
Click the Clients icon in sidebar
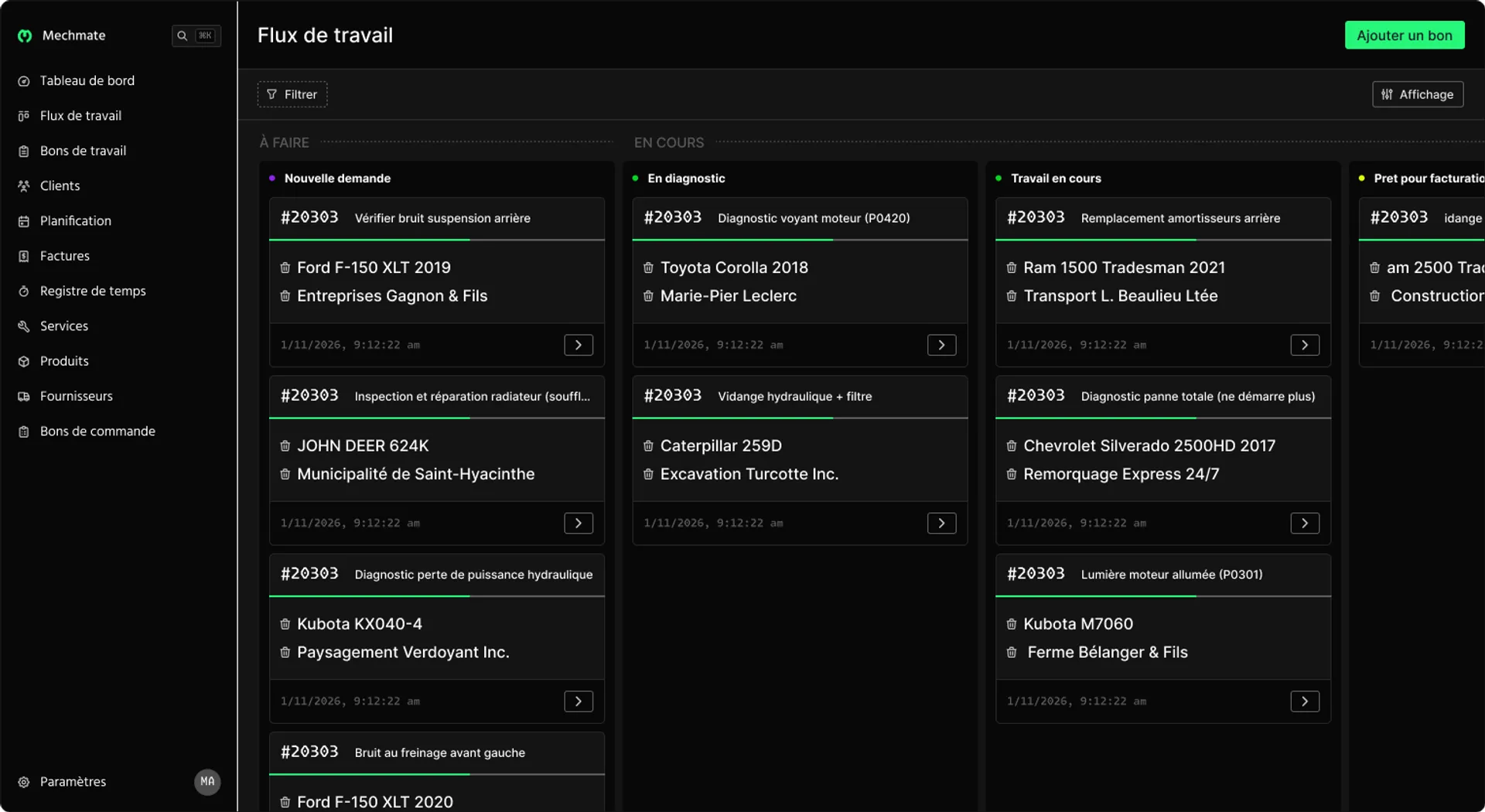(x=24, y=186)
